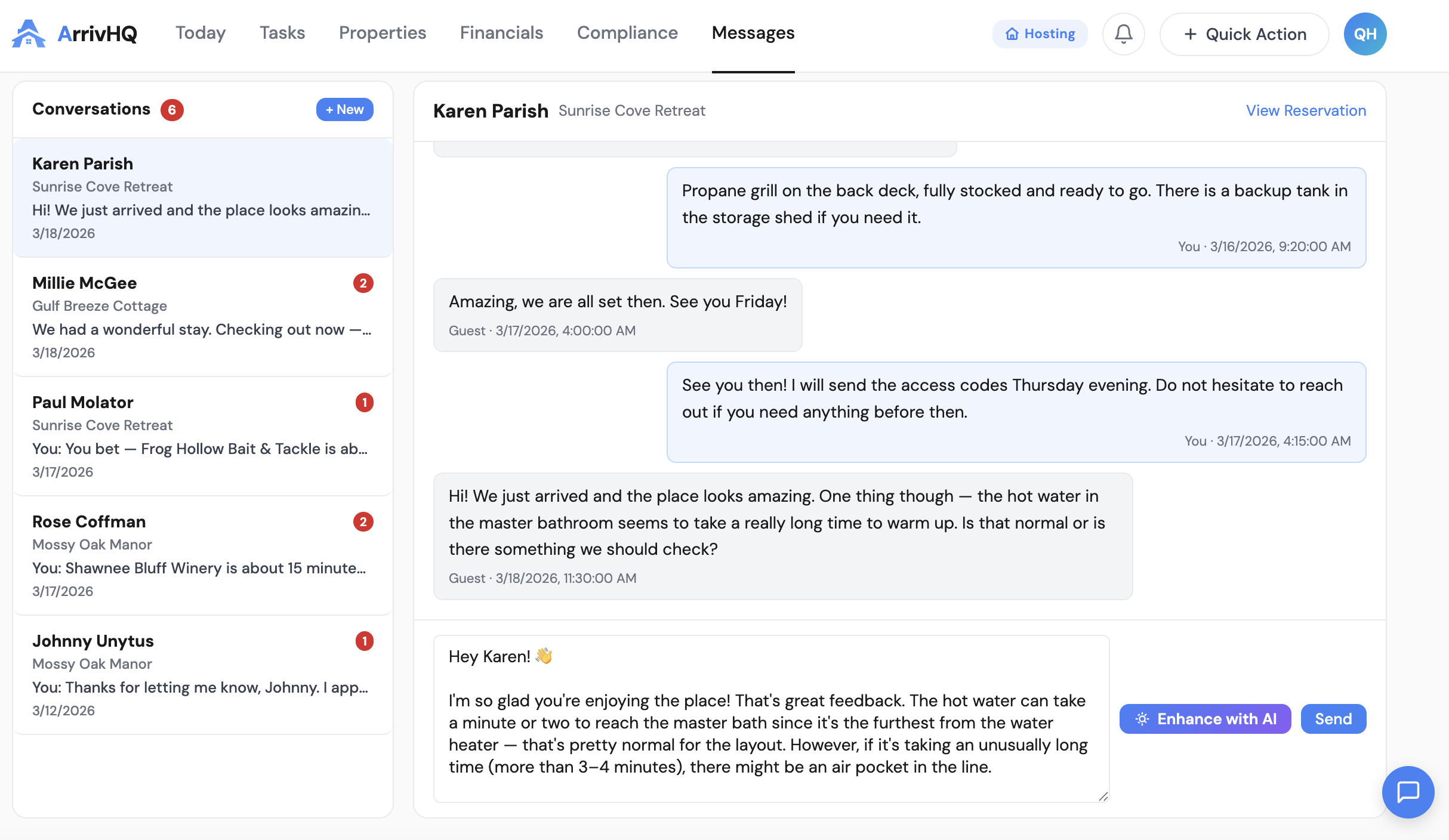Image resolution: width=1449 pixels, height=840 pixels.
Task: Send the drafted reply to Karen
Action: [x=1333, y=719]
